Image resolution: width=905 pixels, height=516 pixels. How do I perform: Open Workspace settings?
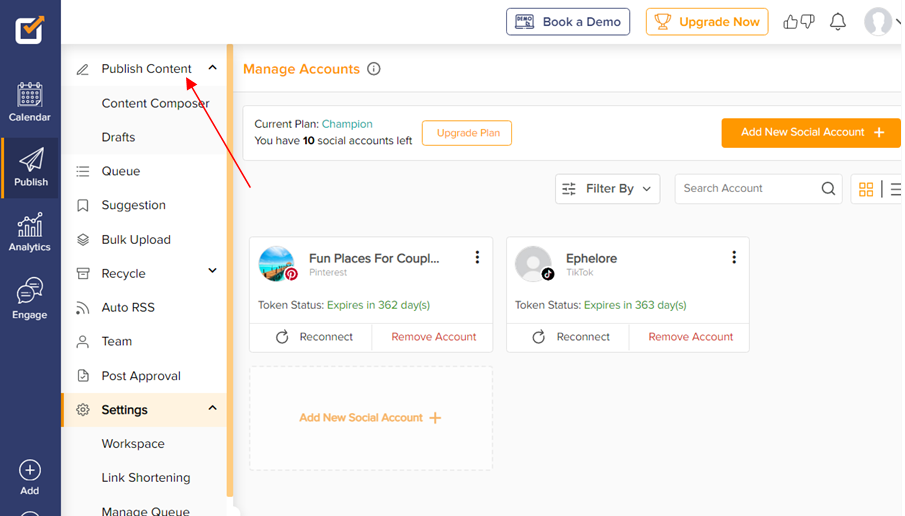(133, 444)
